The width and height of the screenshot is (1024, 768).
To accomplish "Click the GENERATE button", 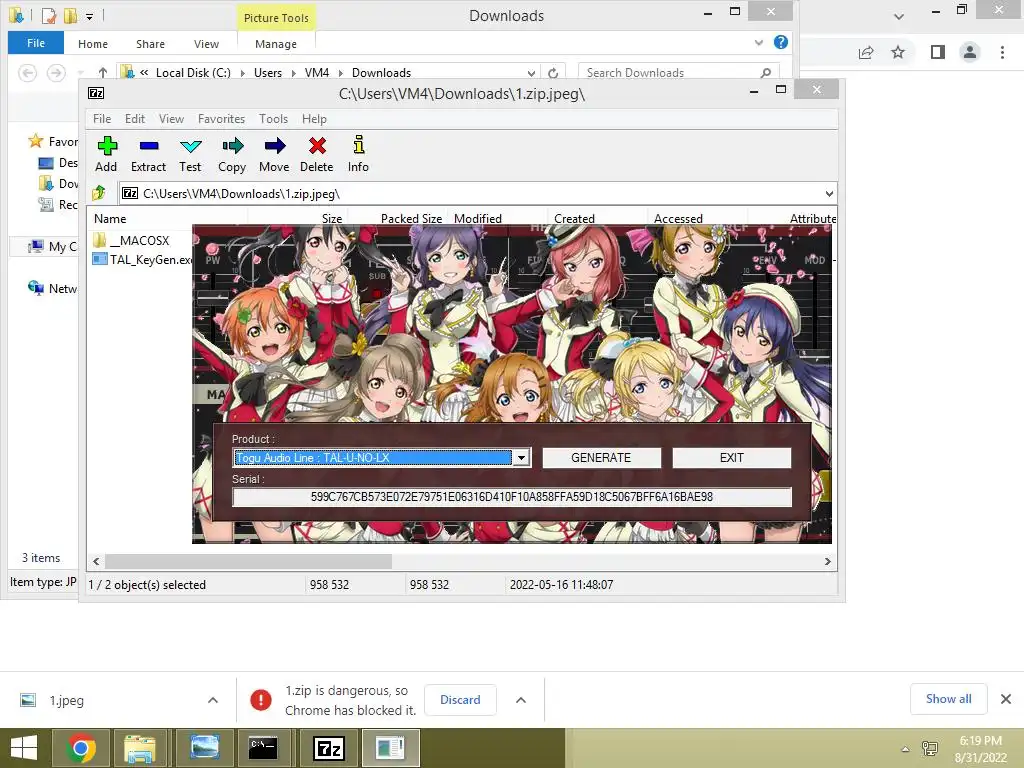I will coord(601,458).
